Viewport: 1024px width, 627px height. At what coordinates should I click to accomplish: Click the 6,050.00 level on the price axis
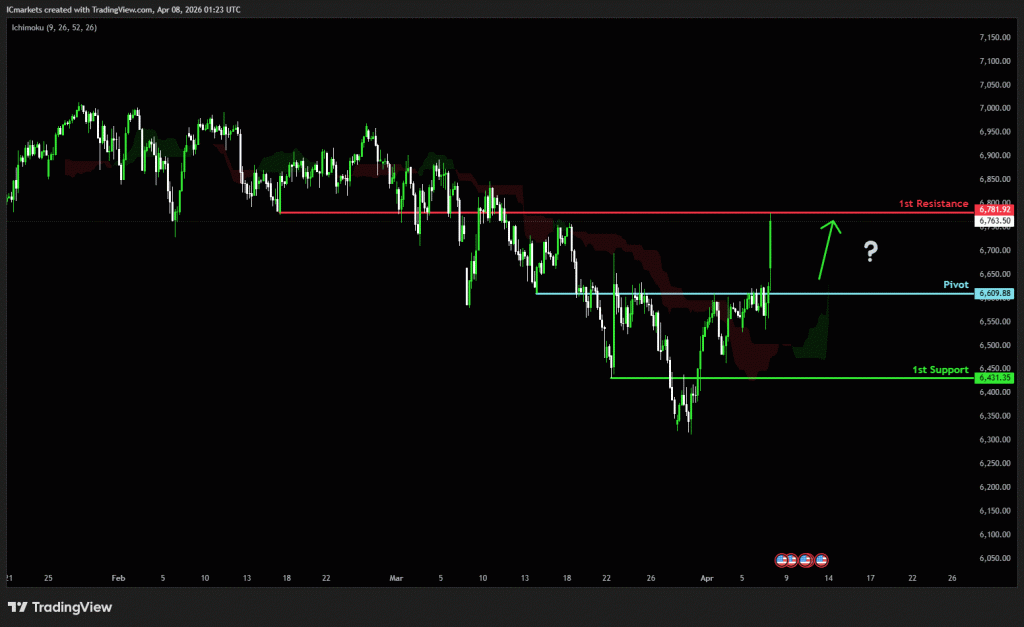(x=996, y=558)
